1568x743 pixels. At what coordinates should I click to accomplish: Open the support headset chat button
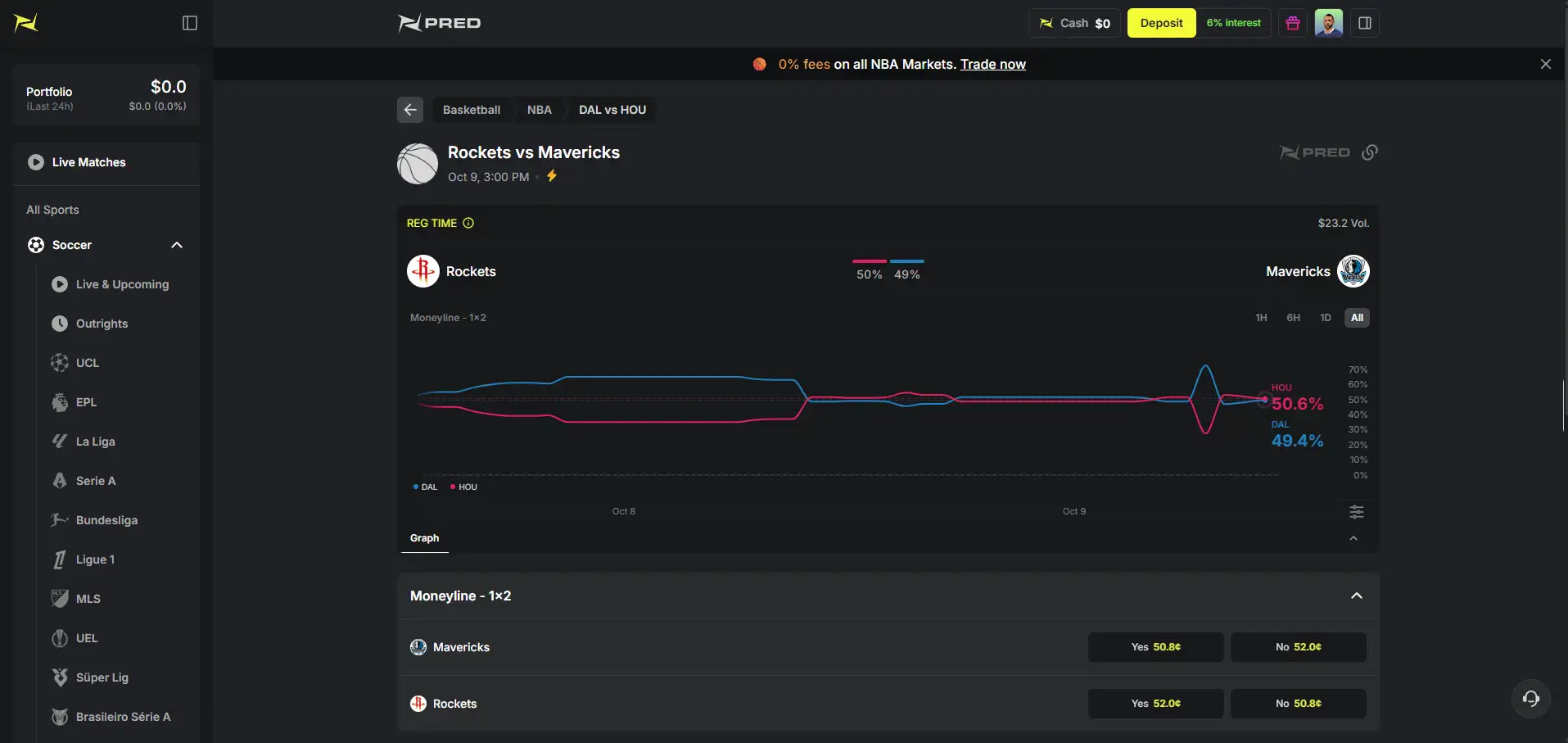point(1530,699)
